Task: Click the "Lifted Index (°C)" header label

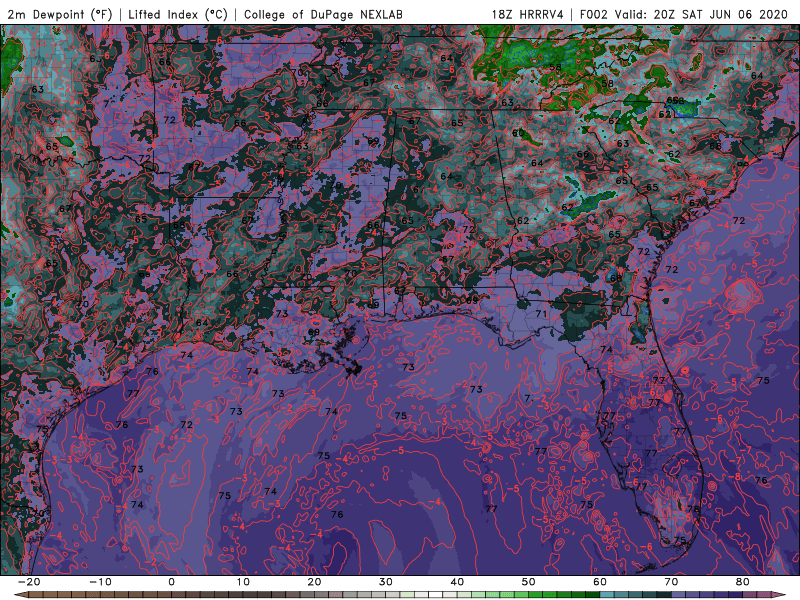Action: point(178,14)
